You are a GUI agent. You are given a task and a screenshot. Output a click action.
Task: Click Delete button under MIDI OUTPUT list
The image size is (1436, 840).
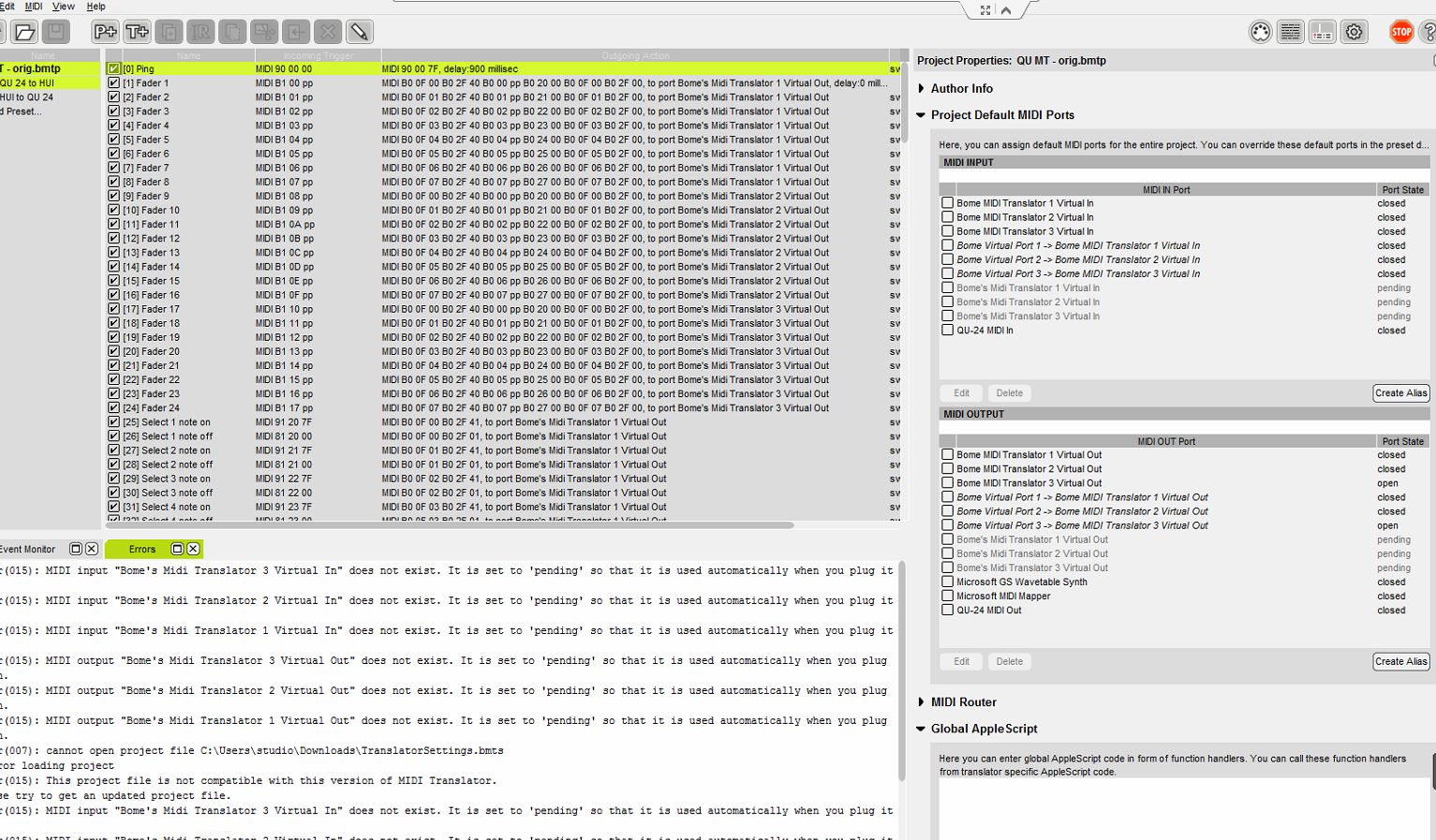1010,661
